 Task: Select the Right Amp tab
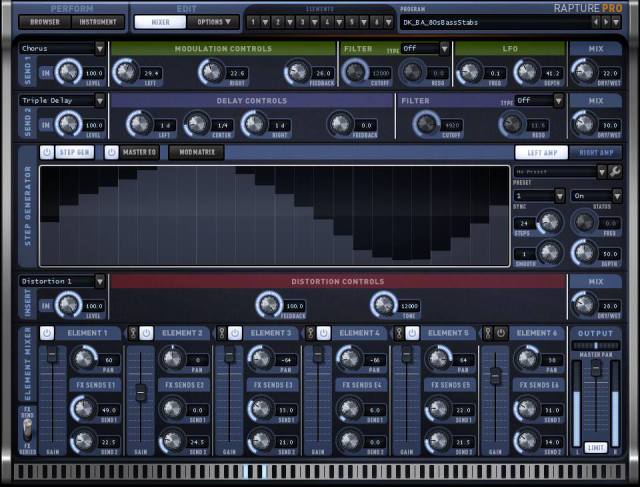pyautogui.click(x=596, y=153)
